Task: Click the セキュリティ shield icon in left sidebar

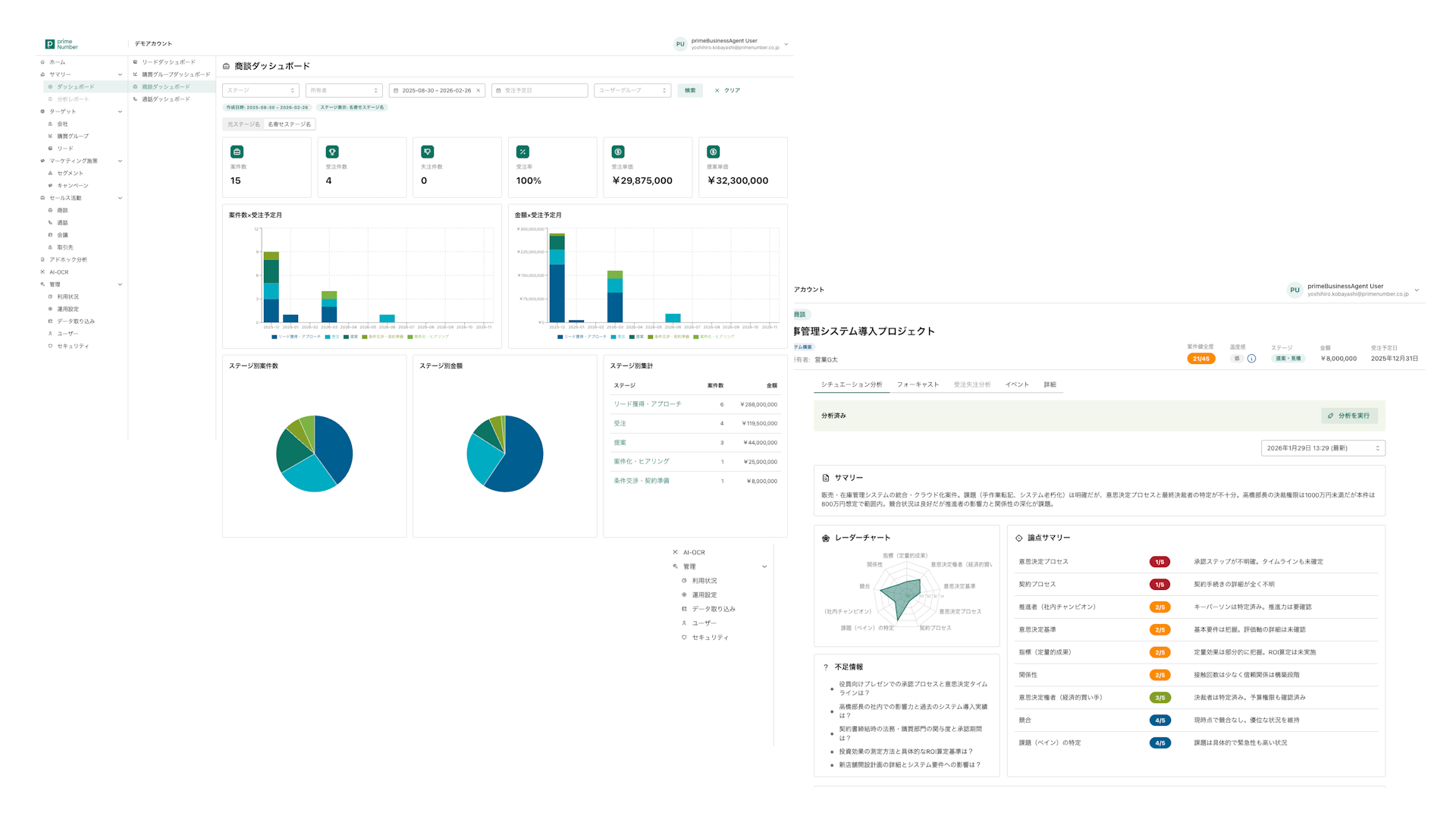Action: point(51,346)
